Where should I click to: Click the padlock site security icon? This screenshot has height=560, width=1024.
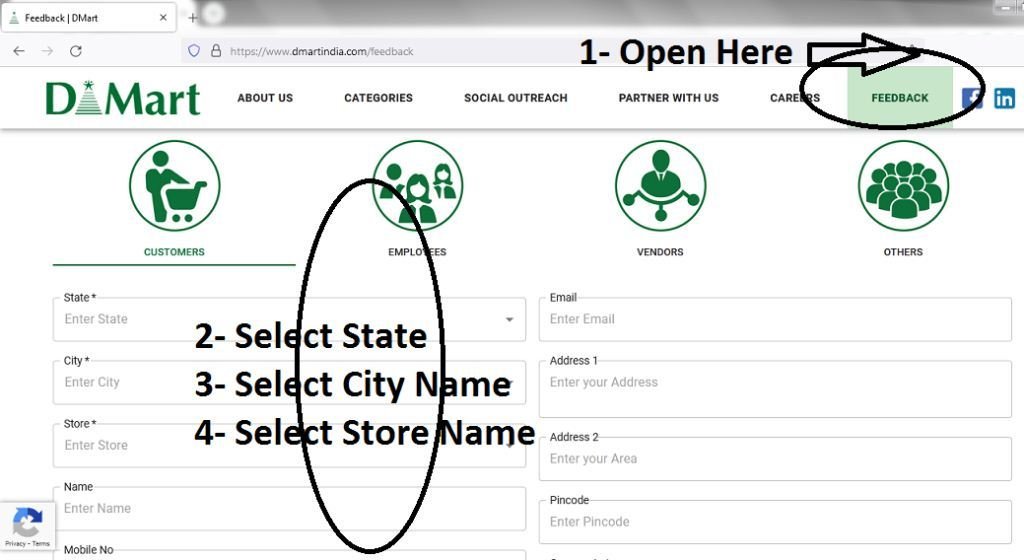216,51
